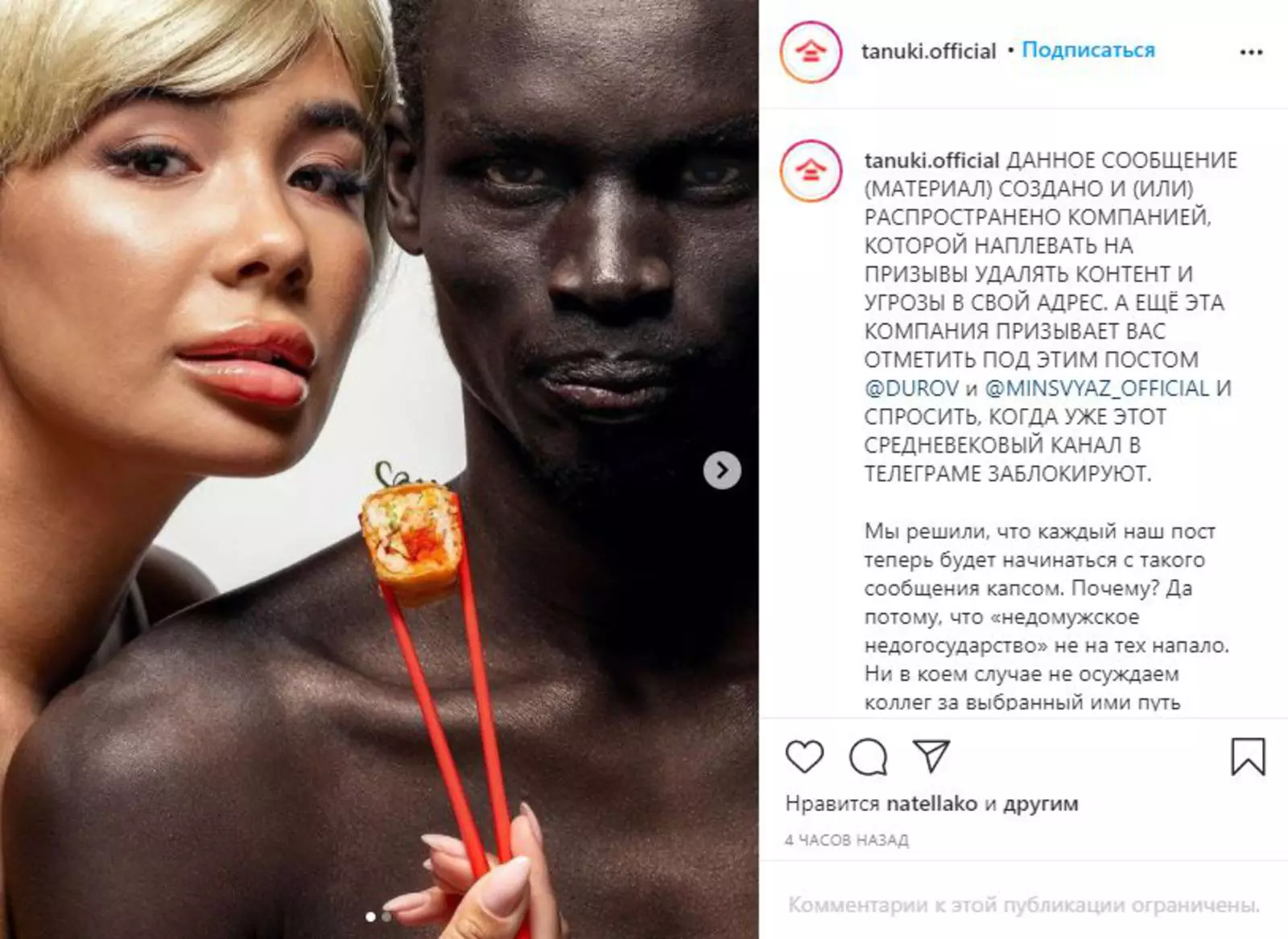The image size is (1288, 939).
Task: Click the restricted comments field
Action: [x=1023, y=905]
